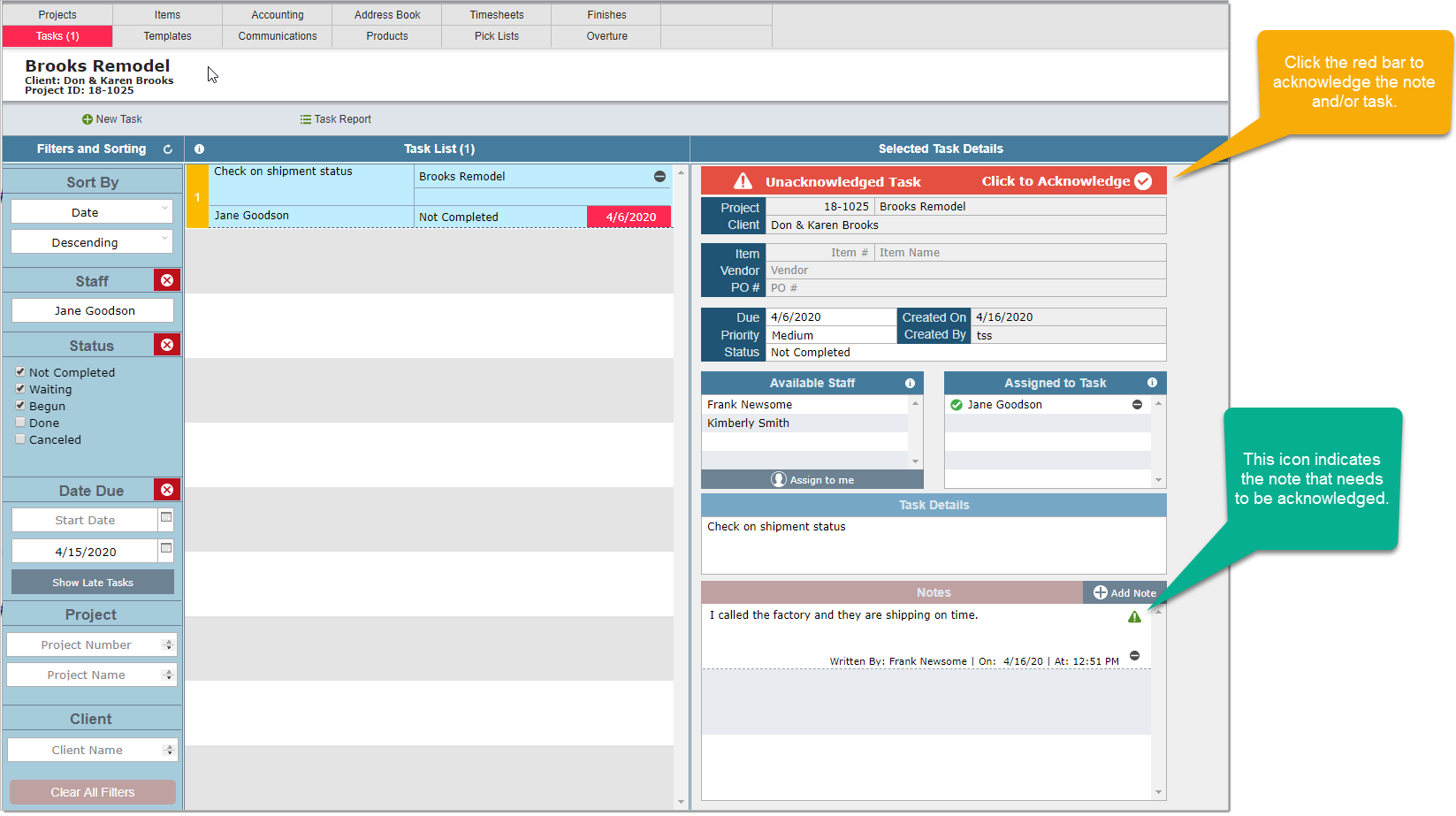Enable the Done status checkbox
Image resolution: width=1456 pixels, height=816 pixels.
20,422
